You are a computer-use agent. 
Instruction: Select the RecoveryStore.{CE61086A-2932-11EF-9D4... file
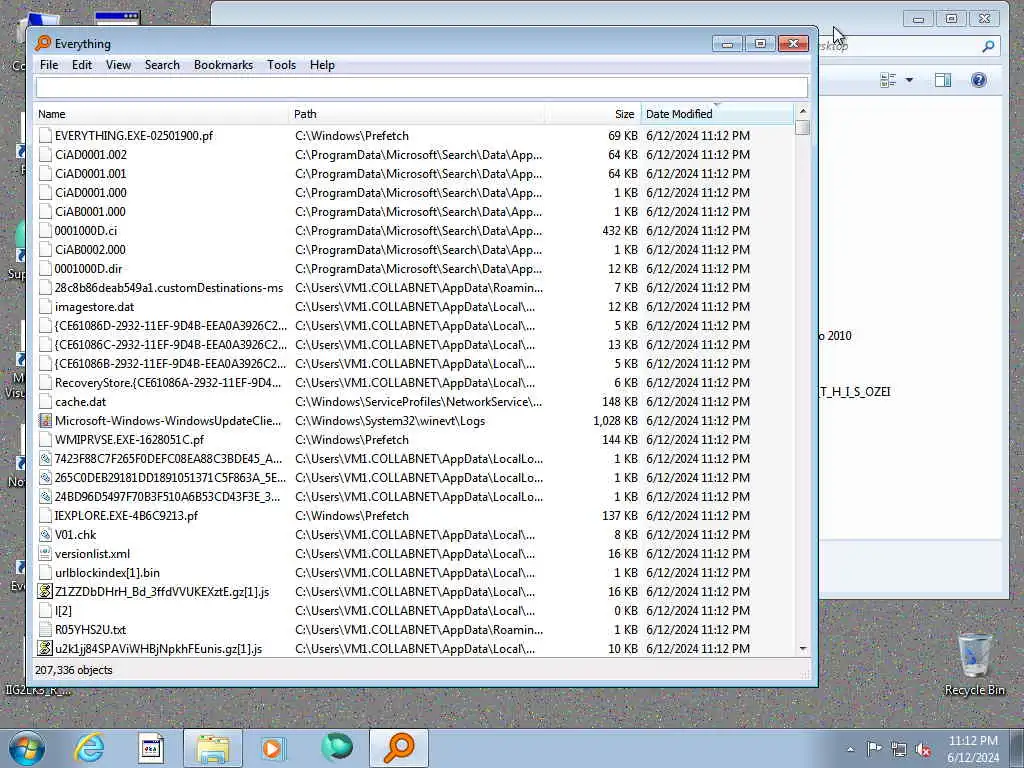click(x=168, y=383)
